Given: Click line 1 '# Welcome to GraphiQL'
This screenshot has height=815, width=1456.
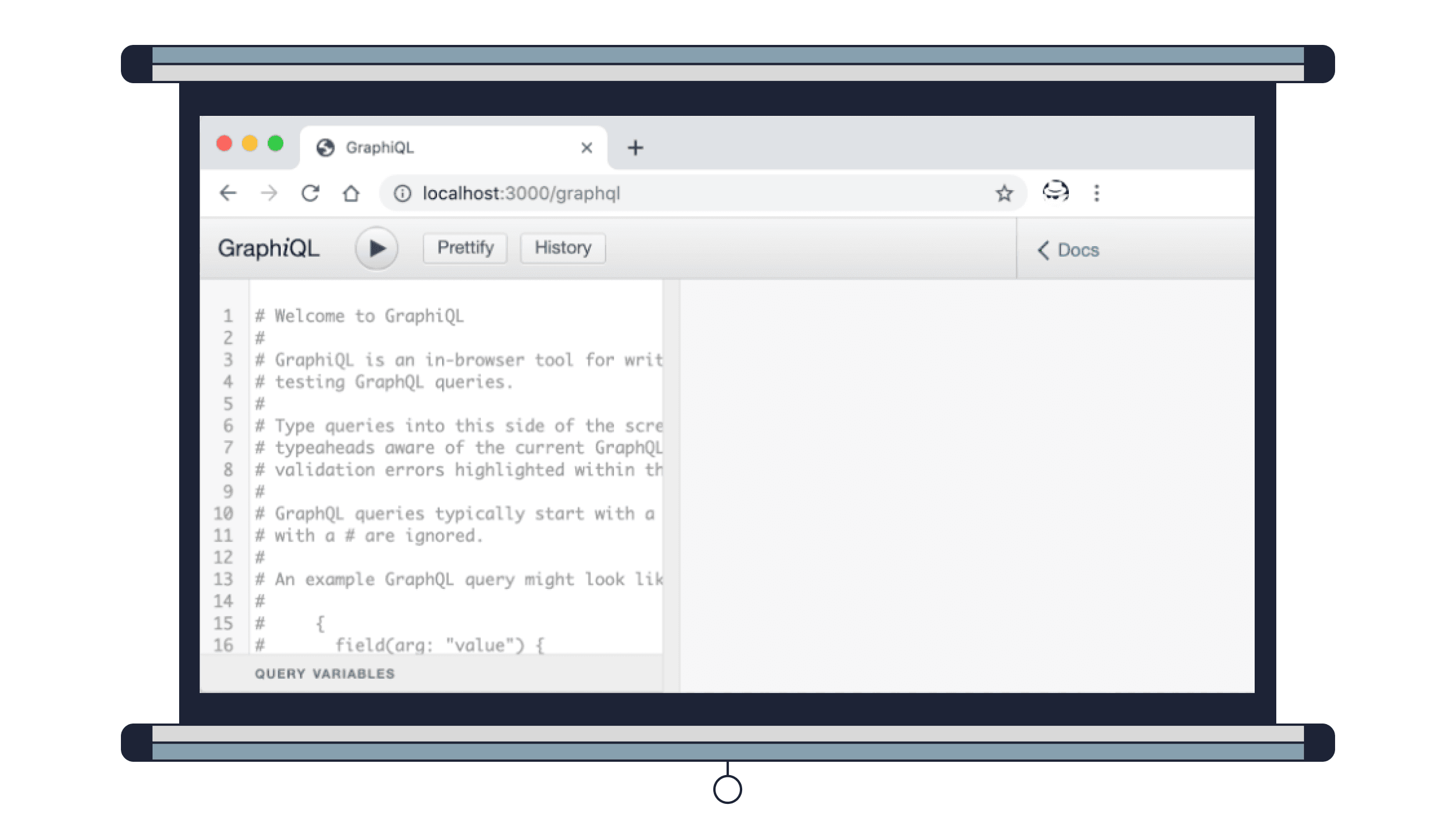Looking at the screenshot, I should 359,316.
